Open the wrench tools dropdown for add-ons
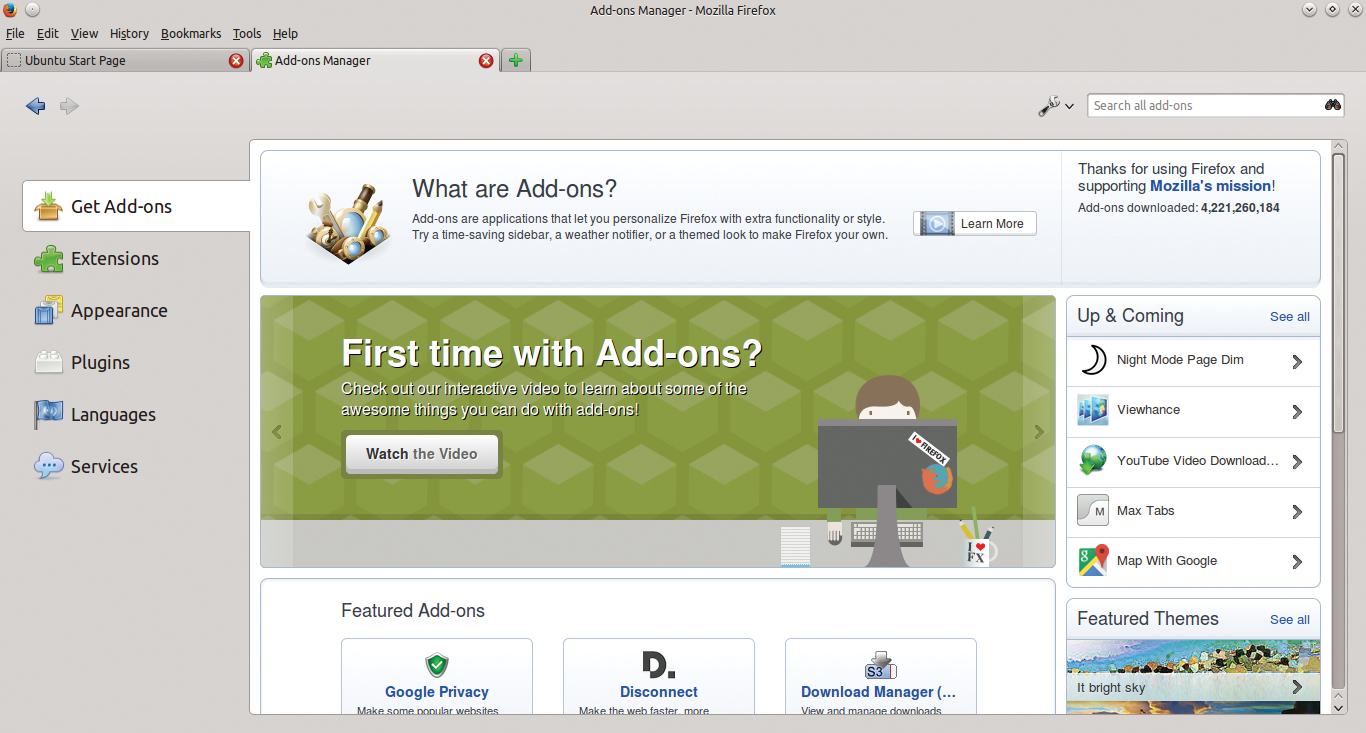Viewport: 1366px width, 733px height. tap(1055, 106)
